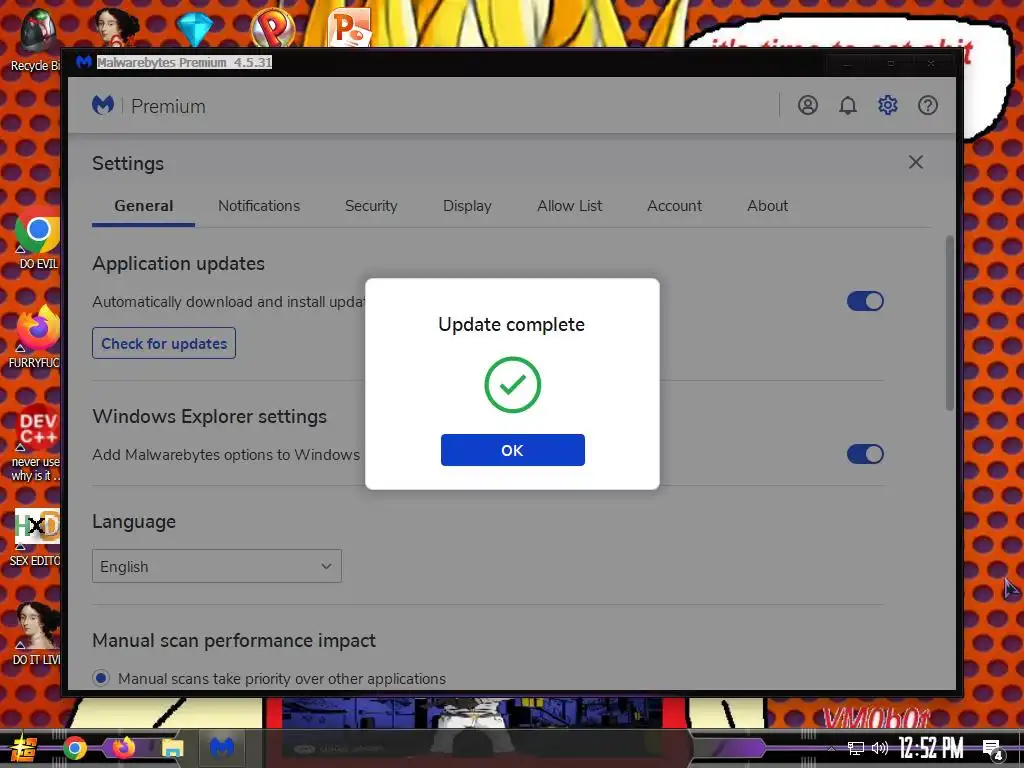
Task: Toggle automatic application updates switch
Action: pos(865,301)
